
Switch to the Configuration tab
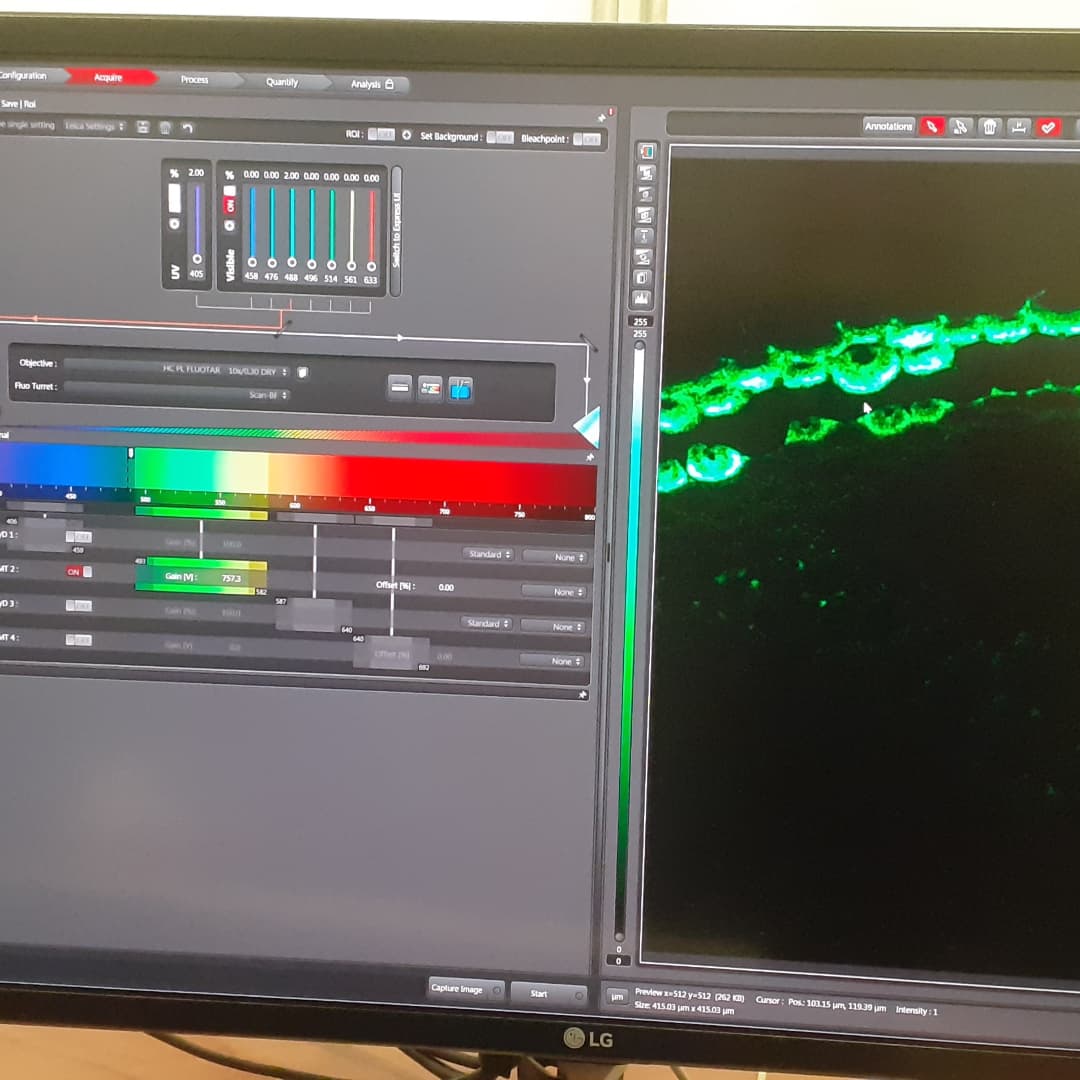coord(28,75)
